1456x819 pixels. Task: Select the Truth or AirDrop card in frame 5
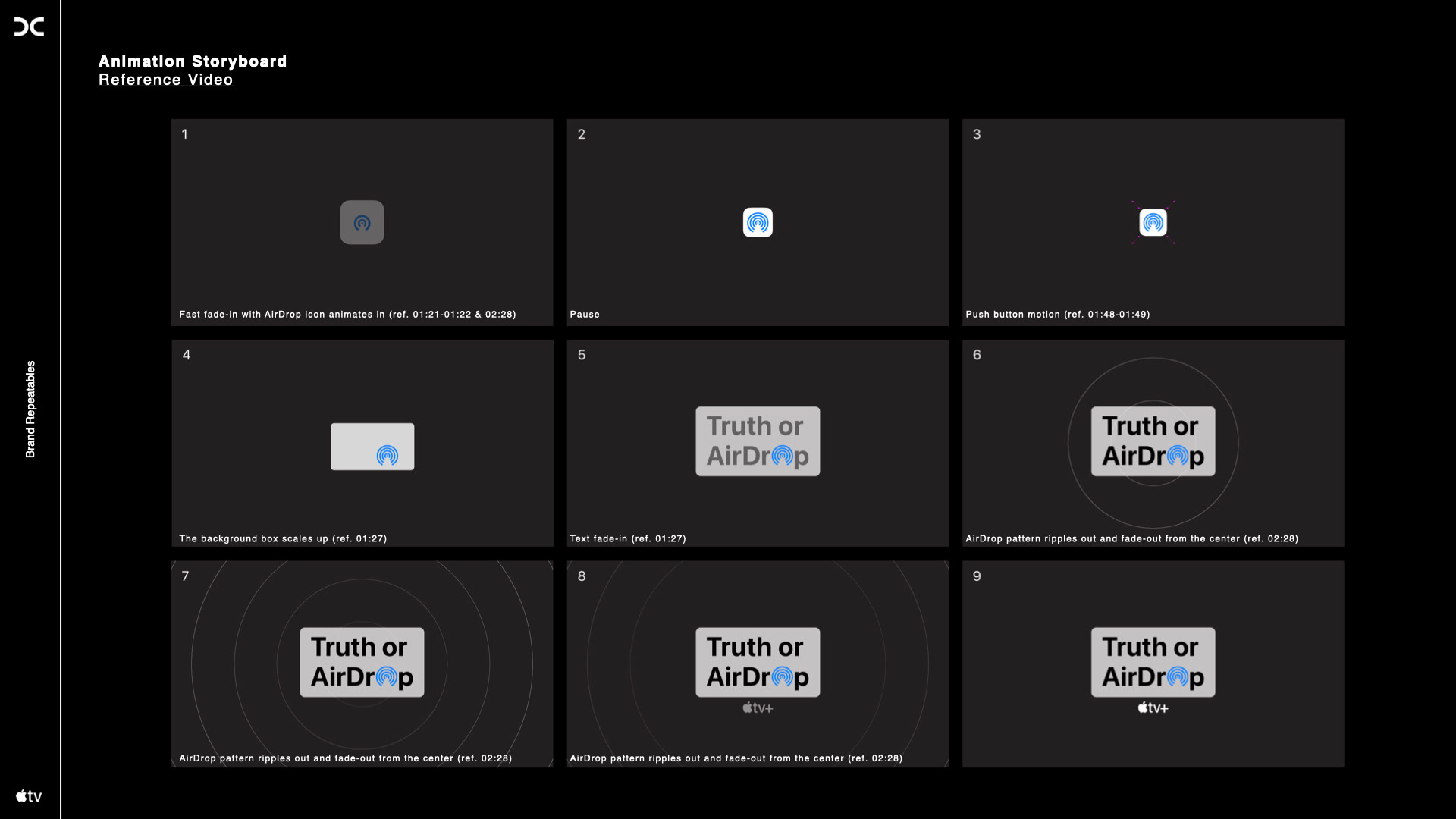point(758,441)
